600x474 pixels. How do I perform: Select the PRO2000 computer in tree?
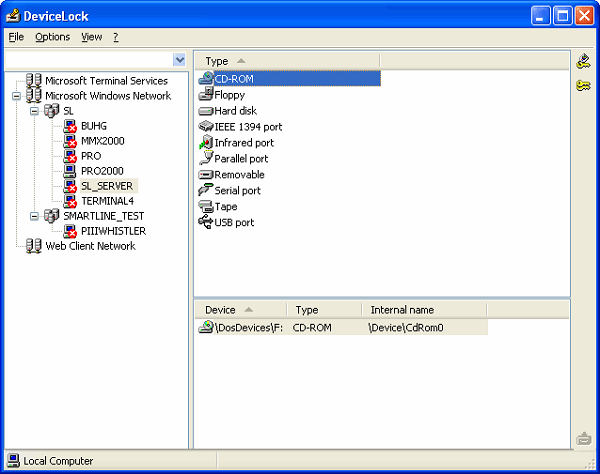[x=103, y=171]
